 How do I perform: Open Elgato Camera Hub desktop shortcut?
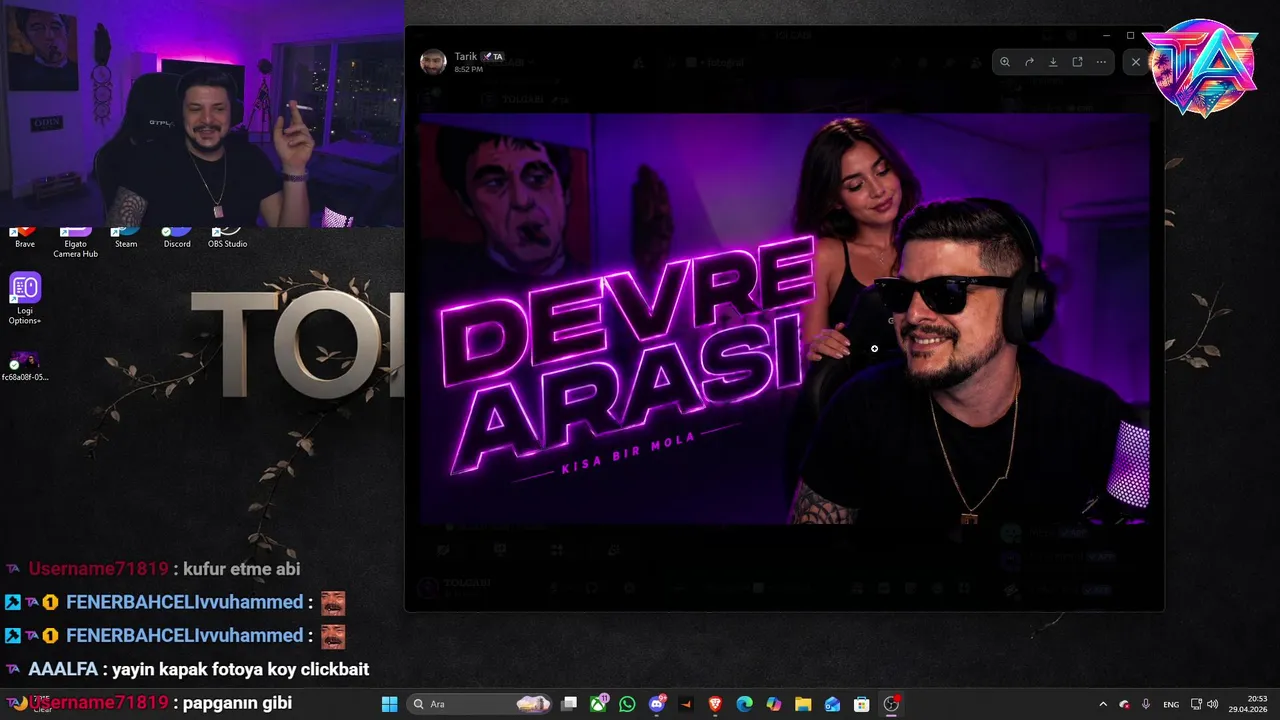pyautogui.click(x=76, y=243)
